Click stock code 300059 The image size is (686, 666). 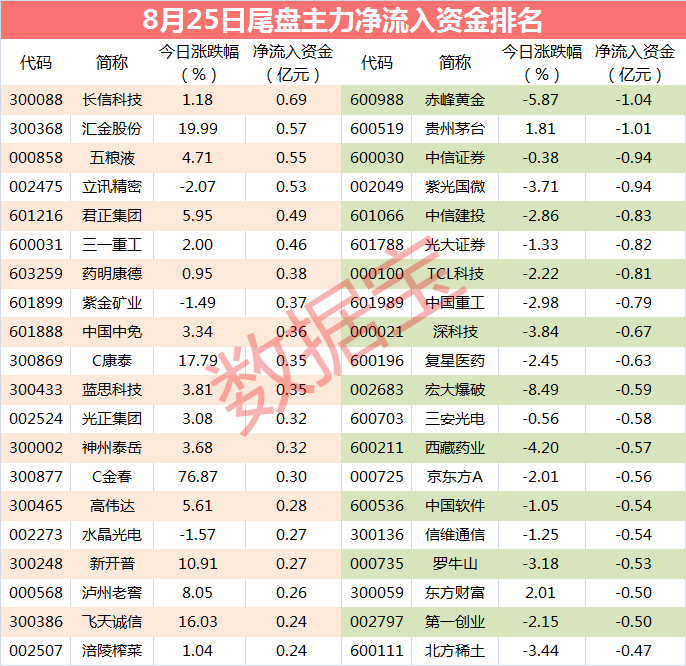tap(377, 592)
